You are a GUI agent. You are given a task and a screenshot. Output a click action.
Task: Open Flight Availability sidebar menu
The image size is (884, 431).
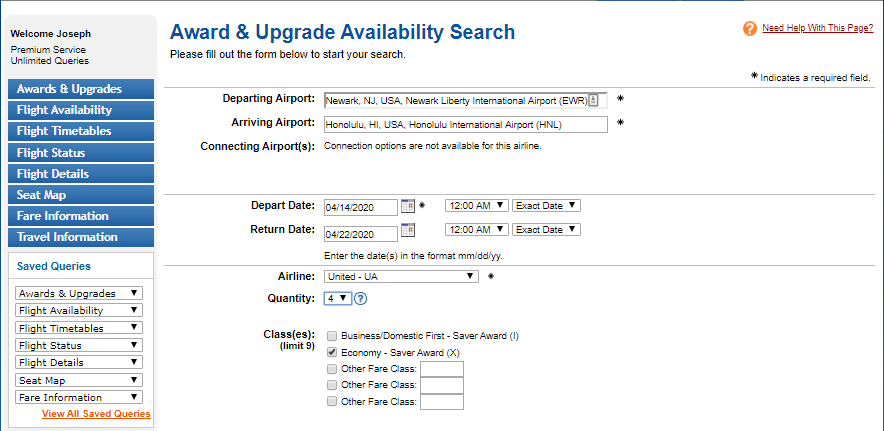pyautogui.click(x=81, y=110)
